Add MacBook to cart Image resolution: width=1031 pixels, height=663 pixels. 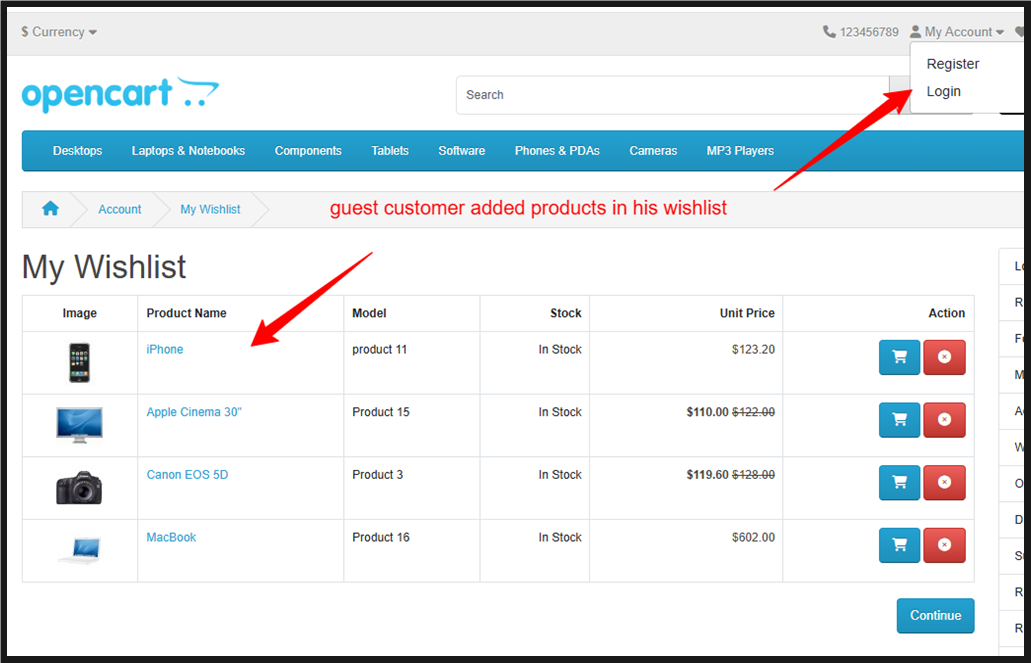[899, 545]
